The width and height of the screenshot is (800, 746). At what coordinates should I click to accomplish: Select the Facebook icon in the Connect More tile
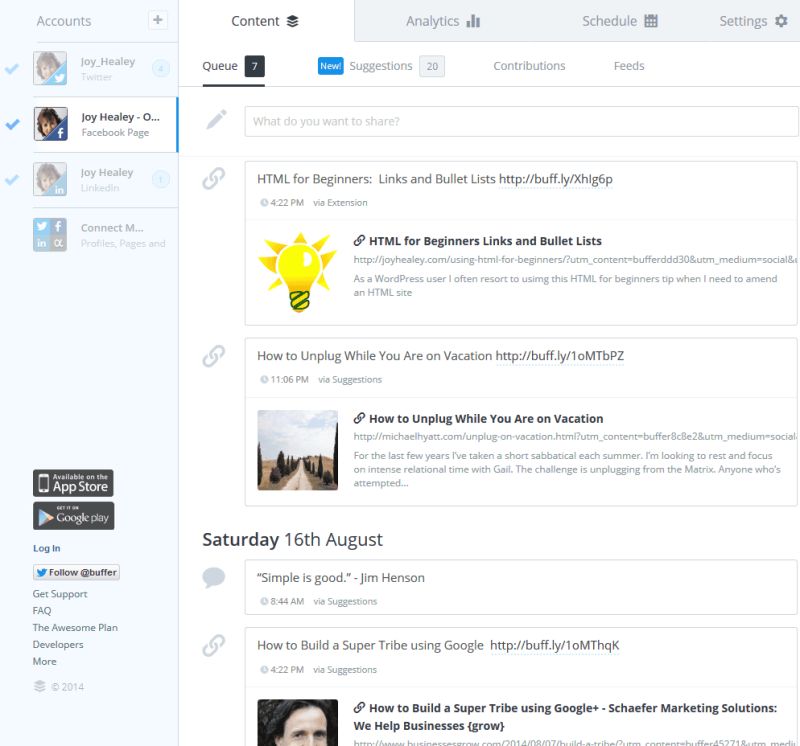point(57,228)
